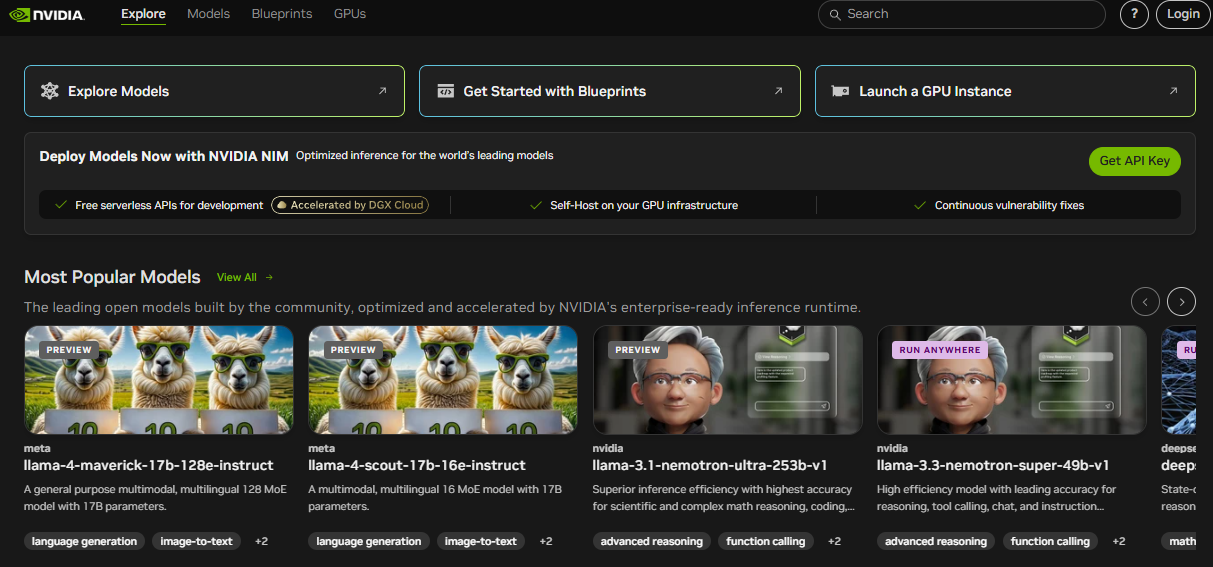Click the Explore Models atom icon
The width and height of the screenshot is (1213, 567).
click(x=50, y=91)
